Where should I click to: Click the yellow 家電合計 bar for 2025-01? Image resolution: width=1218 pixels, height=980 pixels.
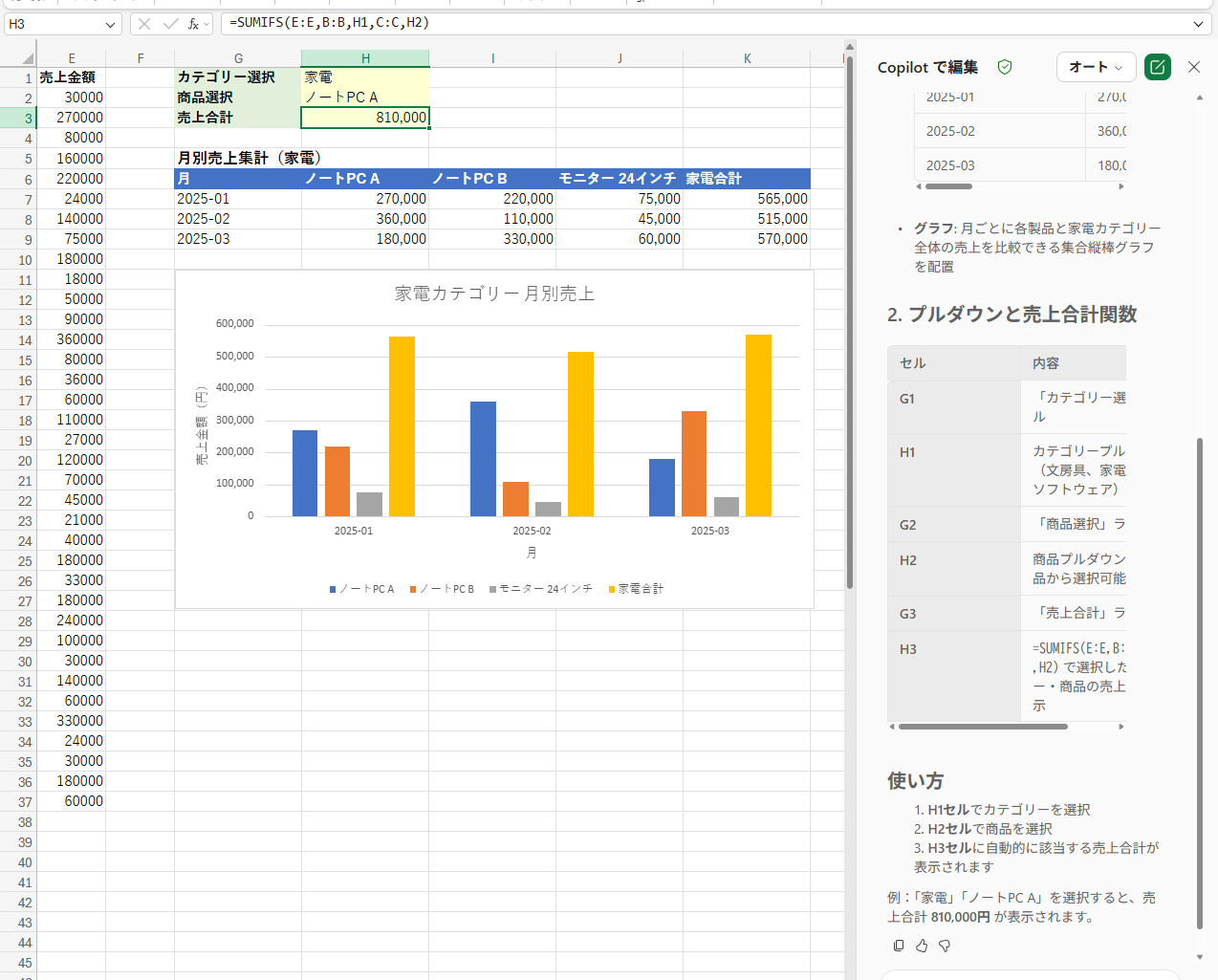pos(402,426)
